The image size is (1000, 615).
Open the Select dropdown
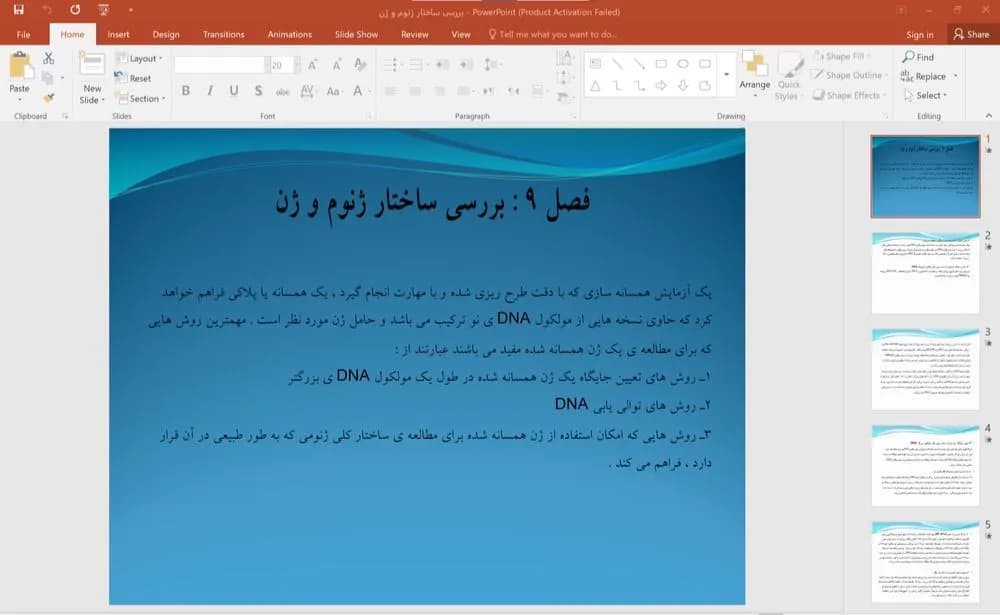point(925,95)
